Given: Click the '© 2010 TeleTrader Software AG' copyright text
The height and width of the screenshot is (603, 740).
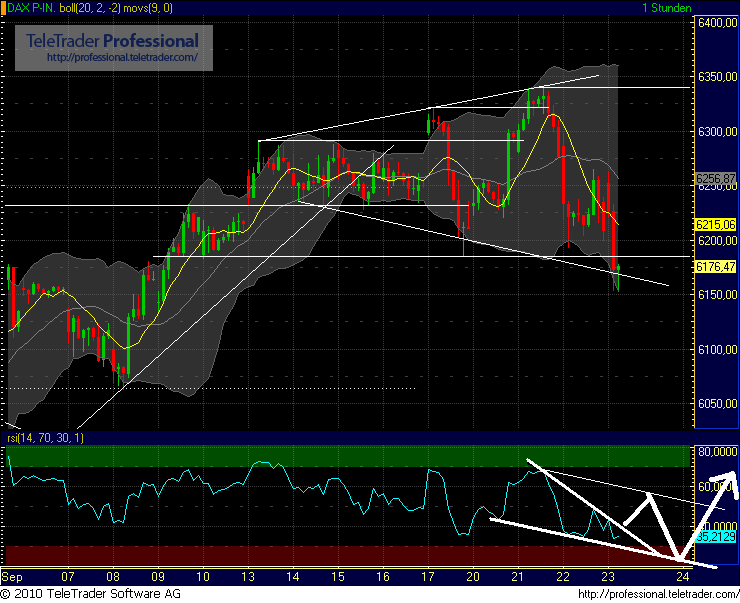Looking at the screenshot, I should pyautogui.click(x=91, y=594).
